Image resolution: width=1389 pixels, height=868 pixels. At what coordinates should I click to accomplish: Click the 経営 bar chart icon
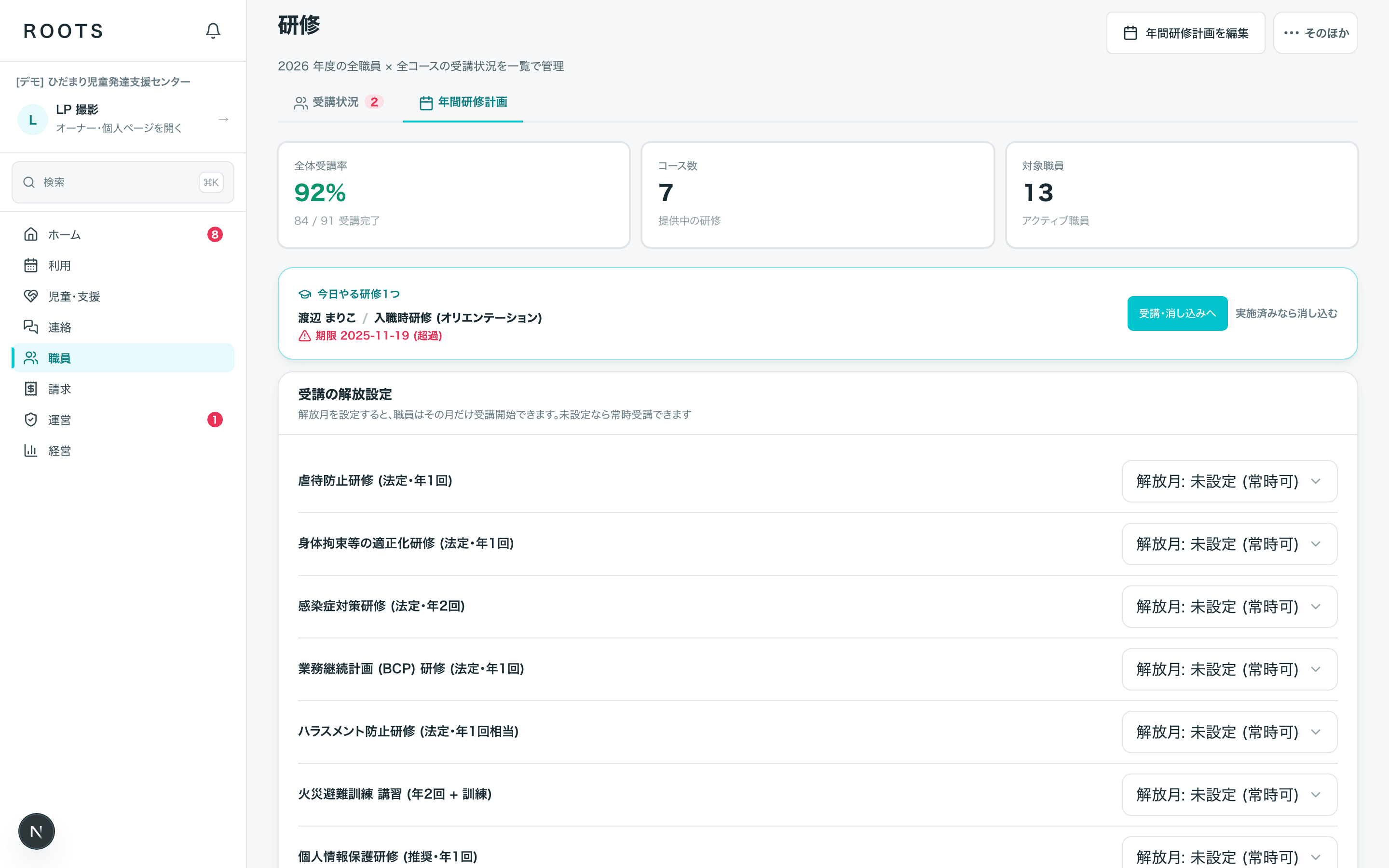click(31, 451)
